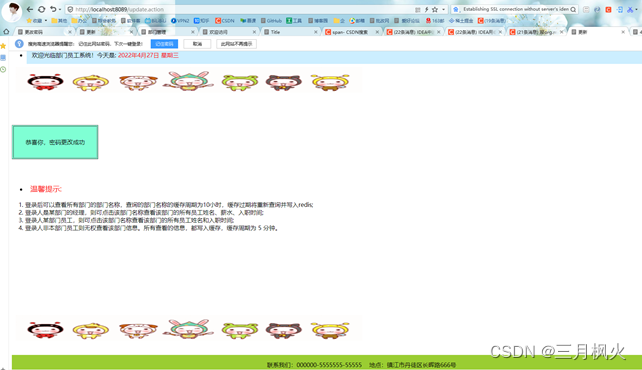The height and width of the screenshot is (370, 642).
Task: Focus the search box showing SSL text
Action: tap(515, 9)
